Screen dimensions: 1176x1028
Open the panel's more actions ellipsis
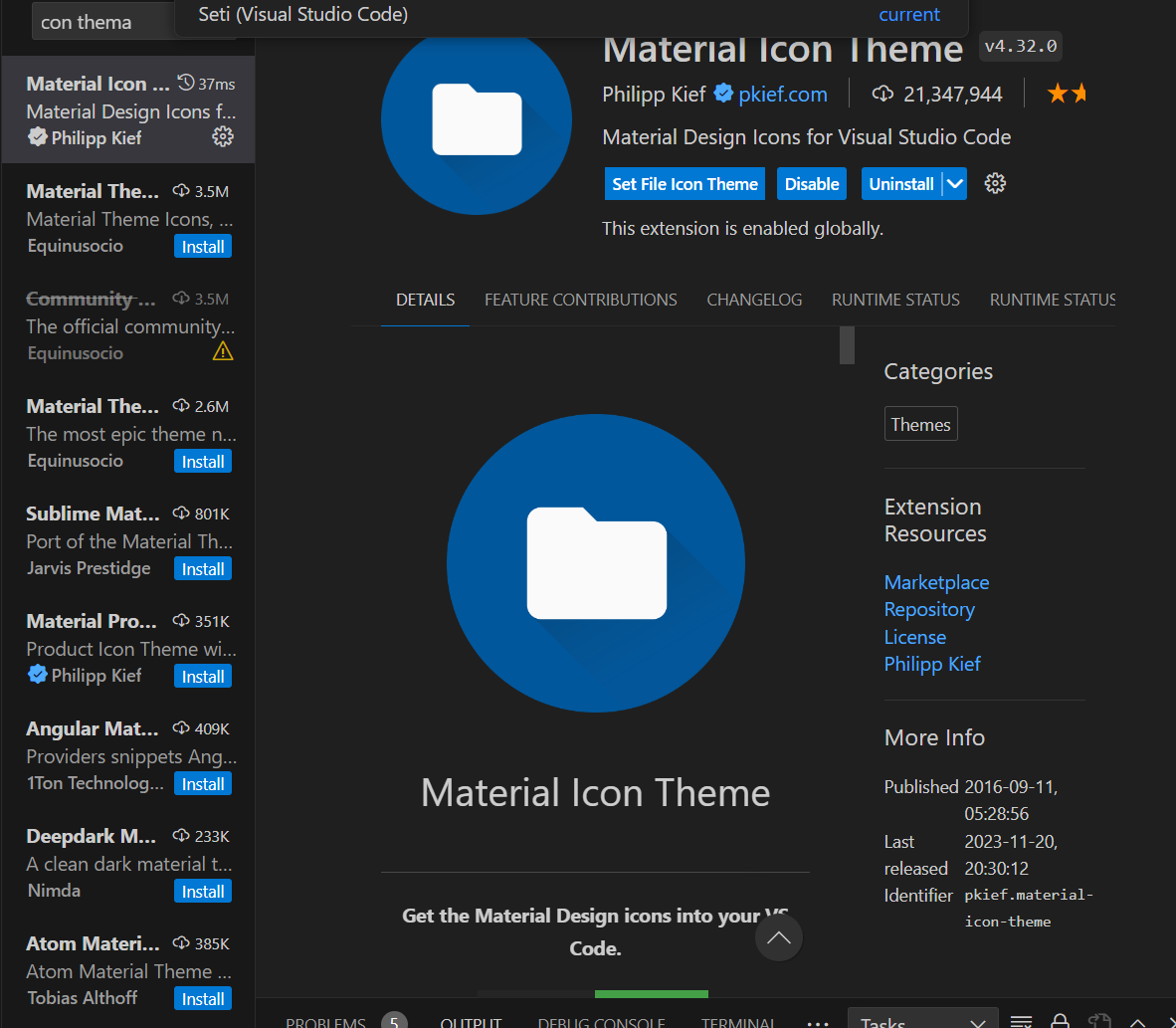click(x=818, y=1022)
